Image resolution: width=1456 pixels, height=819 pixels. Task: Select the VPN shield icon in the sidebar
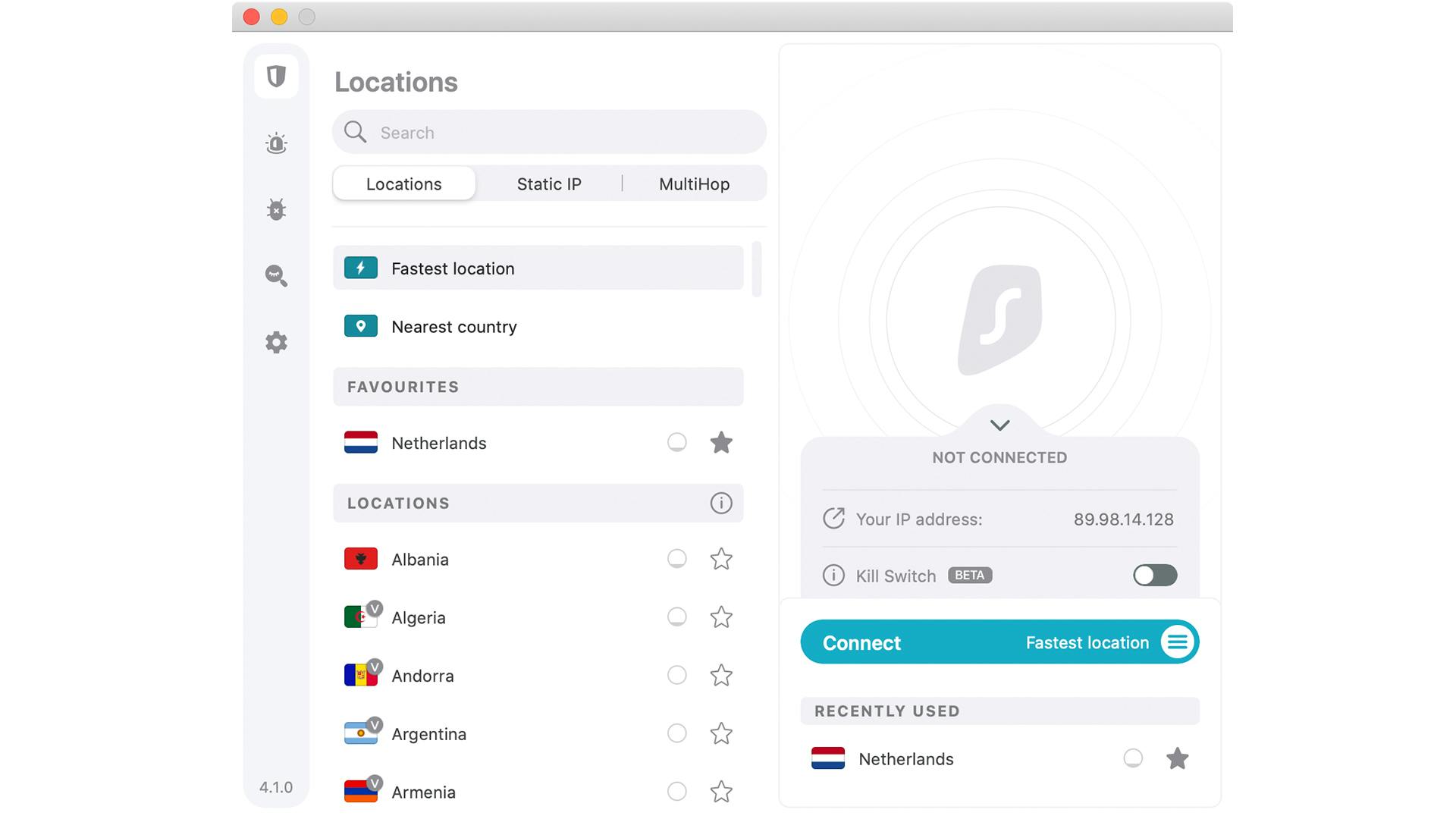click(x=276, y=76)
